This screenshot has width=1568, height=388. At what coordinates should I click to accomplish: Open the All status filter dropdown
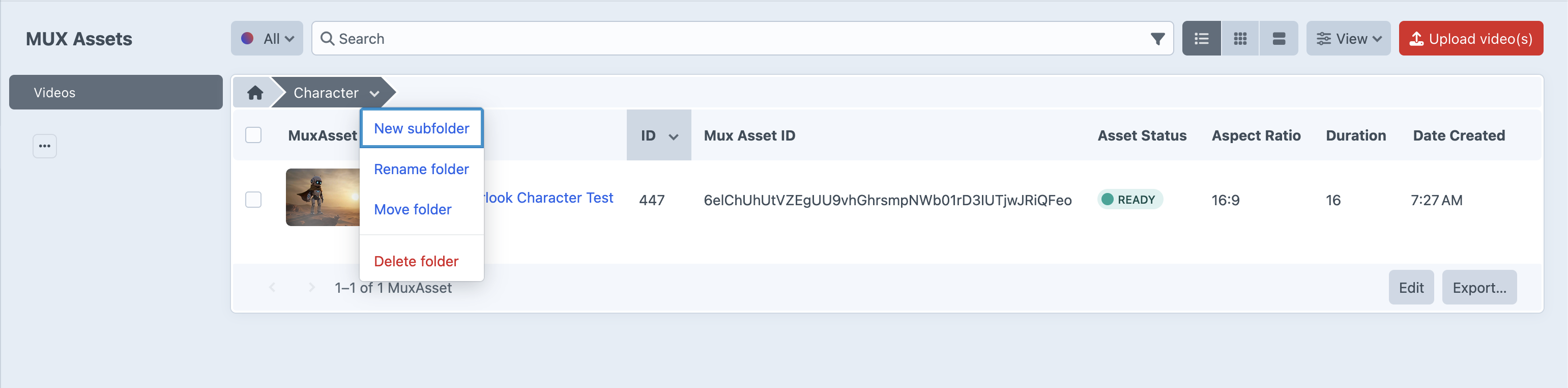click(x=267, y=38)
